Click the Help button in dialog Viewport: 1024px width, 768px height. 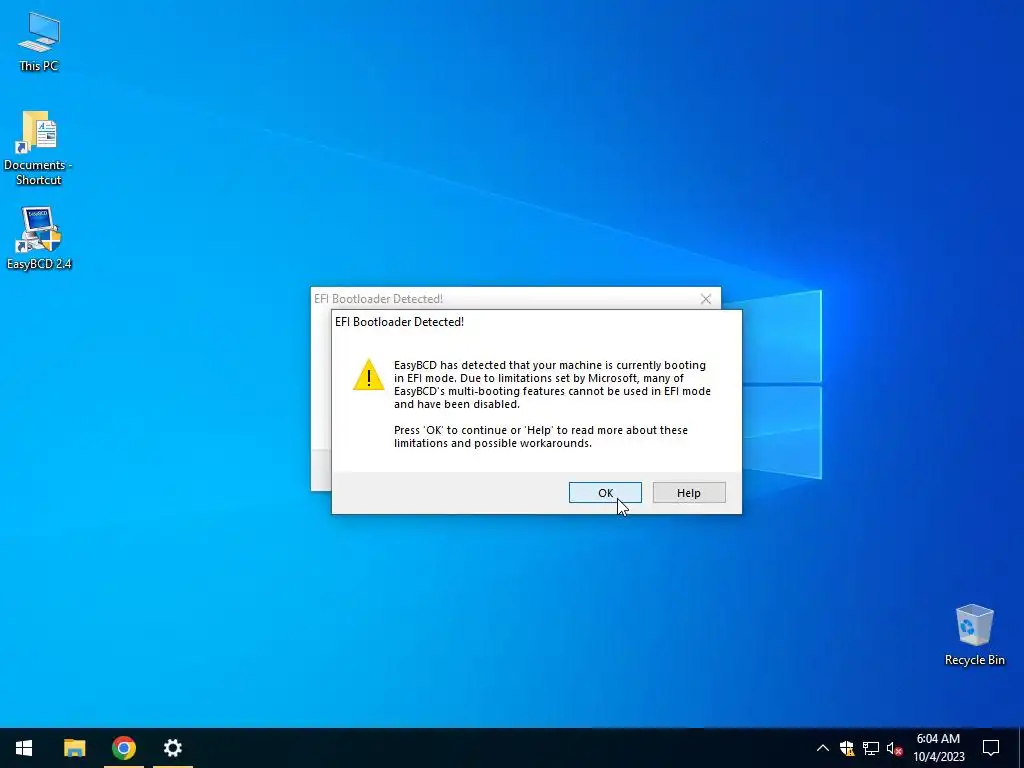click(688, 493)
